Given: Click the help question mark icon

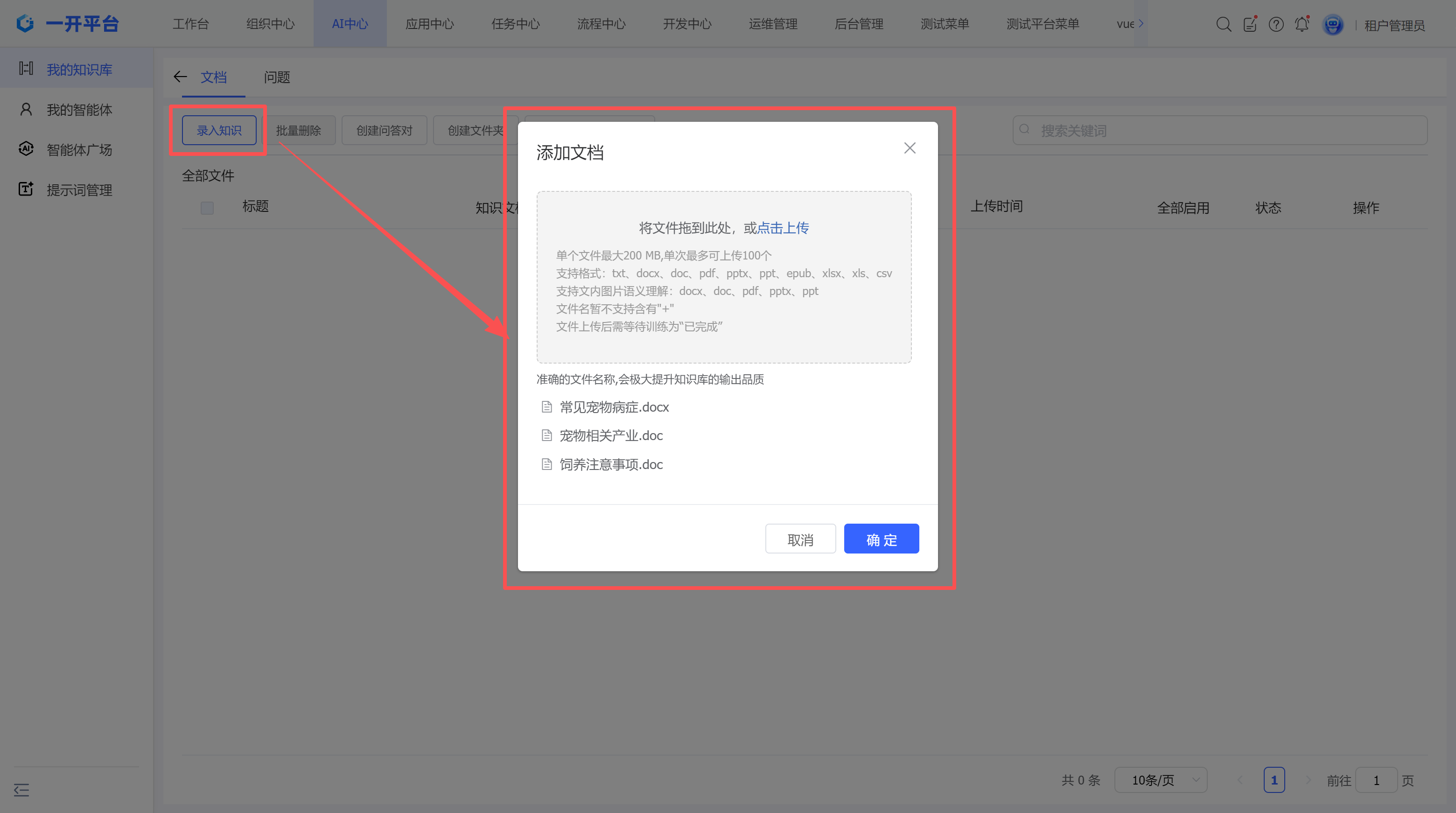Looking at the screenshot, I should tap(1276, 24).
